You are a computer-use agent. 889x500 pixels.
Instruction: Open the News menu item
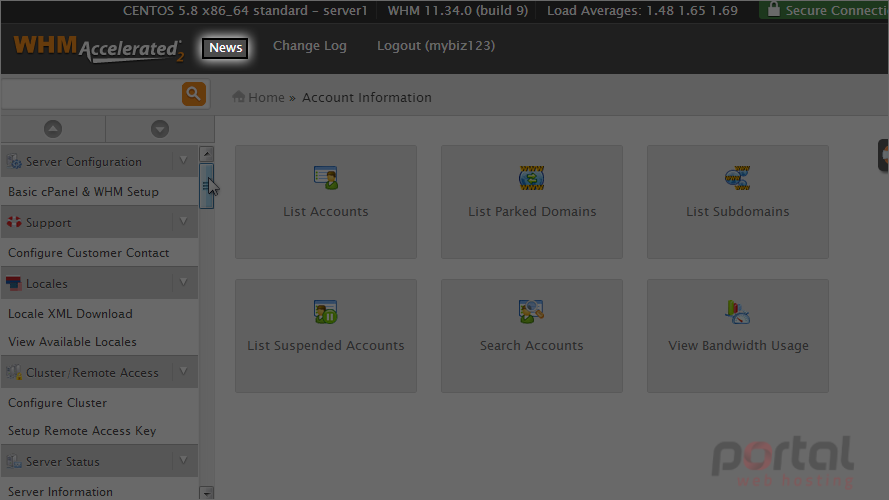226,48
